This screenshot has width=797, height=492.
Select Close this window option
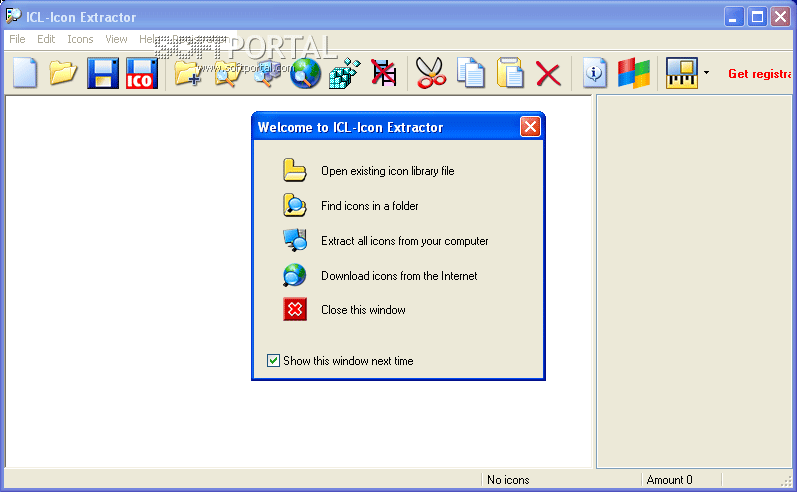click(x=363, y=310)
